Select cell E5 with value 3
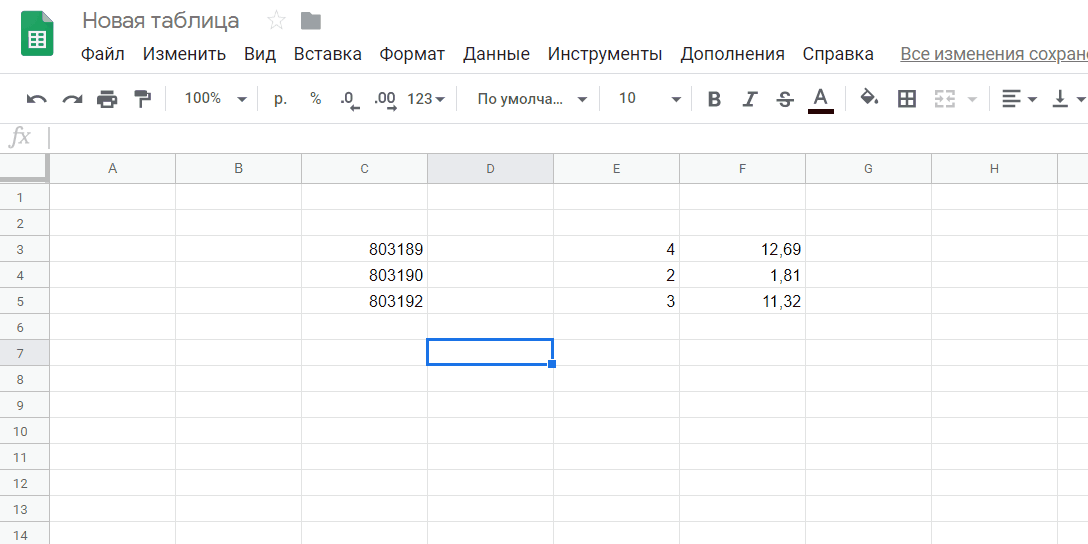Screen dimensions: 1088x544 [616, 301]
